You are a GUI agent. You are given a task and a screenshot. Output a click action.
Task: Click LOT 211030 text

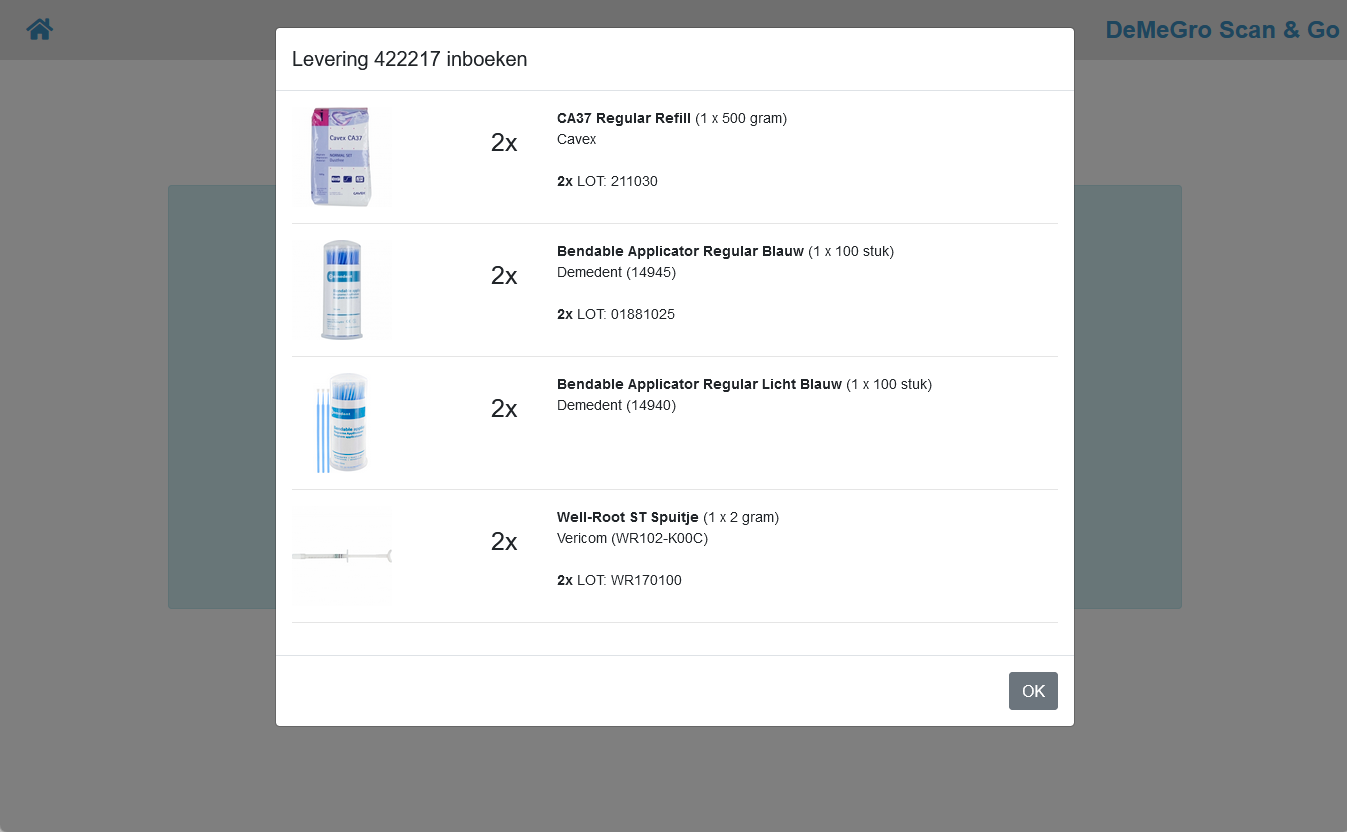[617, 181]
